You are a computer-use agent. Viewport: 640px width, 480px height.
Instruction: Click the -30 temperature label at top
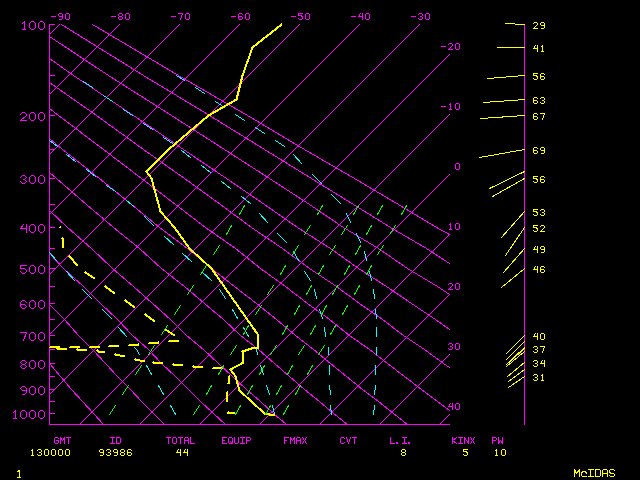click(x=420, y=17)
